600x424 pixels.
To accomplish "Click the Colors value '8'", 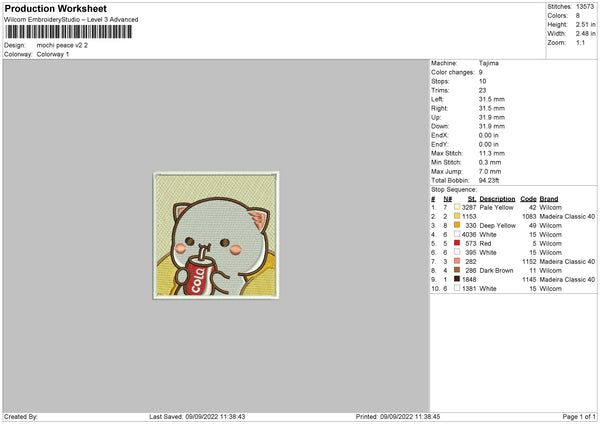I will tap(578, 16).
